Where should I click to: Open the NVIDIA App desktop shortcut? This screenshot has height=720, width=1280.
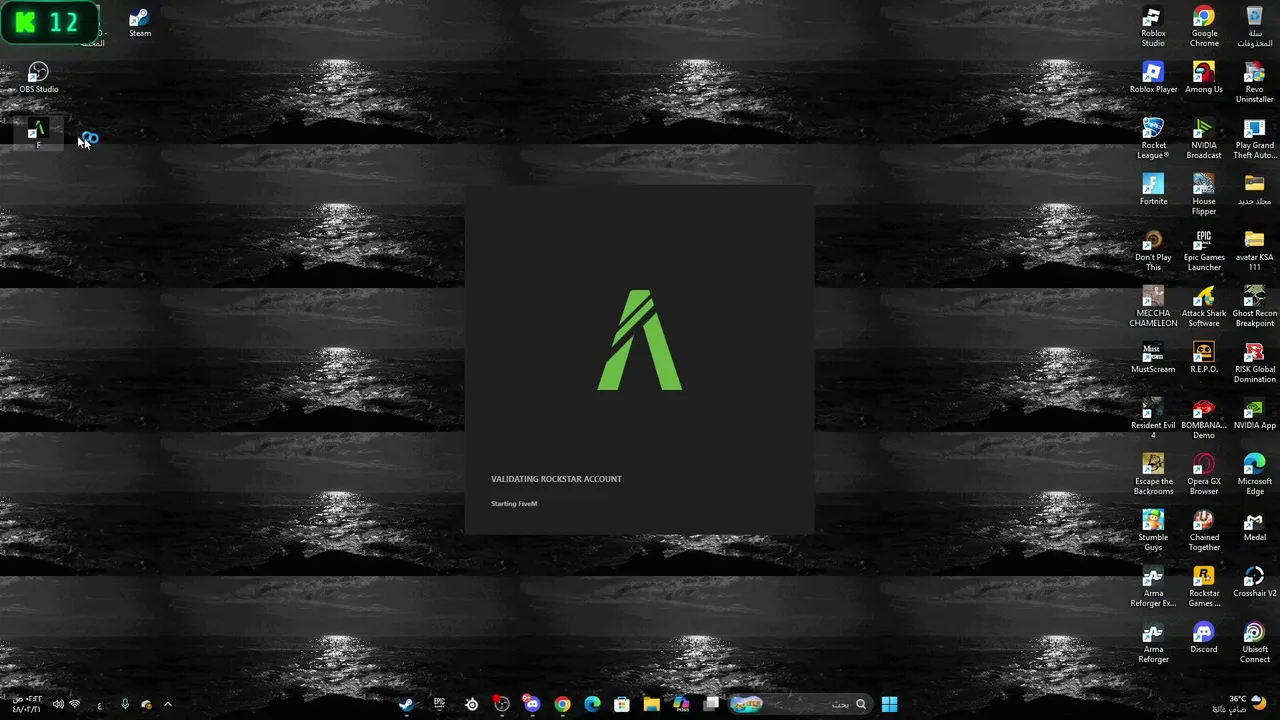point(1254,414)
